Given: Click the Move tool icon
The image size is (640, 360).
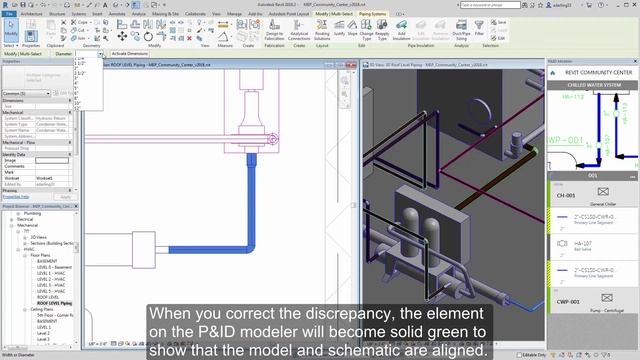Looking at the screenshot, I should coord(122,37).
